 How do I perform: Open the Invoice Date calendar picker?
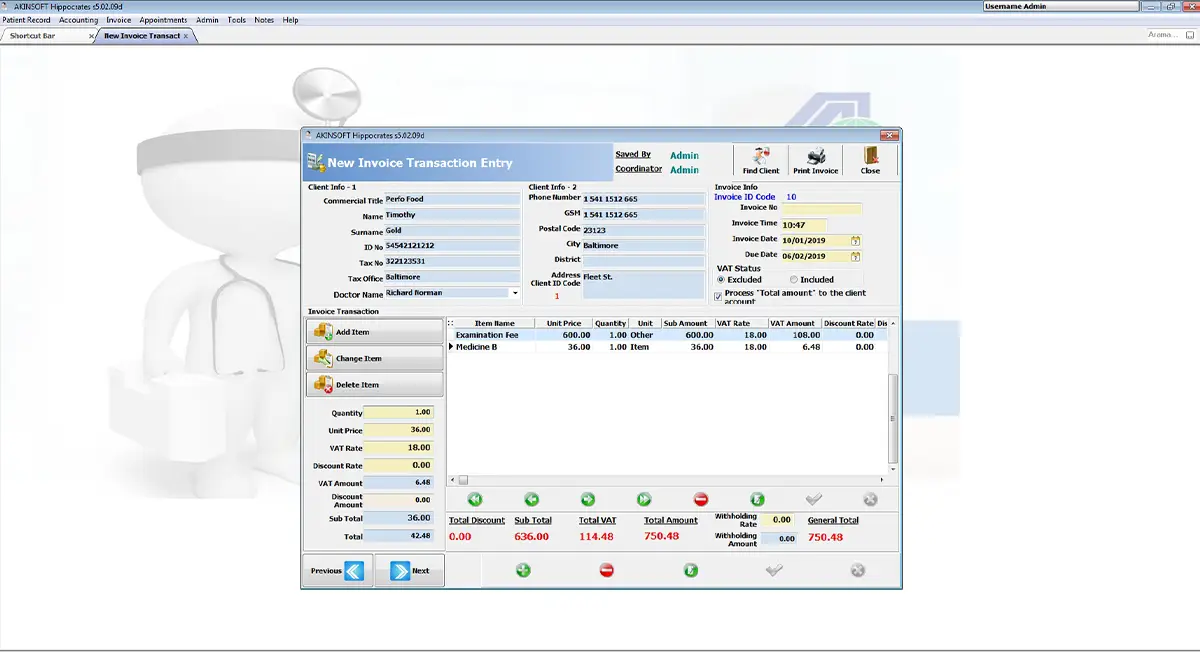tap(856, 240)
